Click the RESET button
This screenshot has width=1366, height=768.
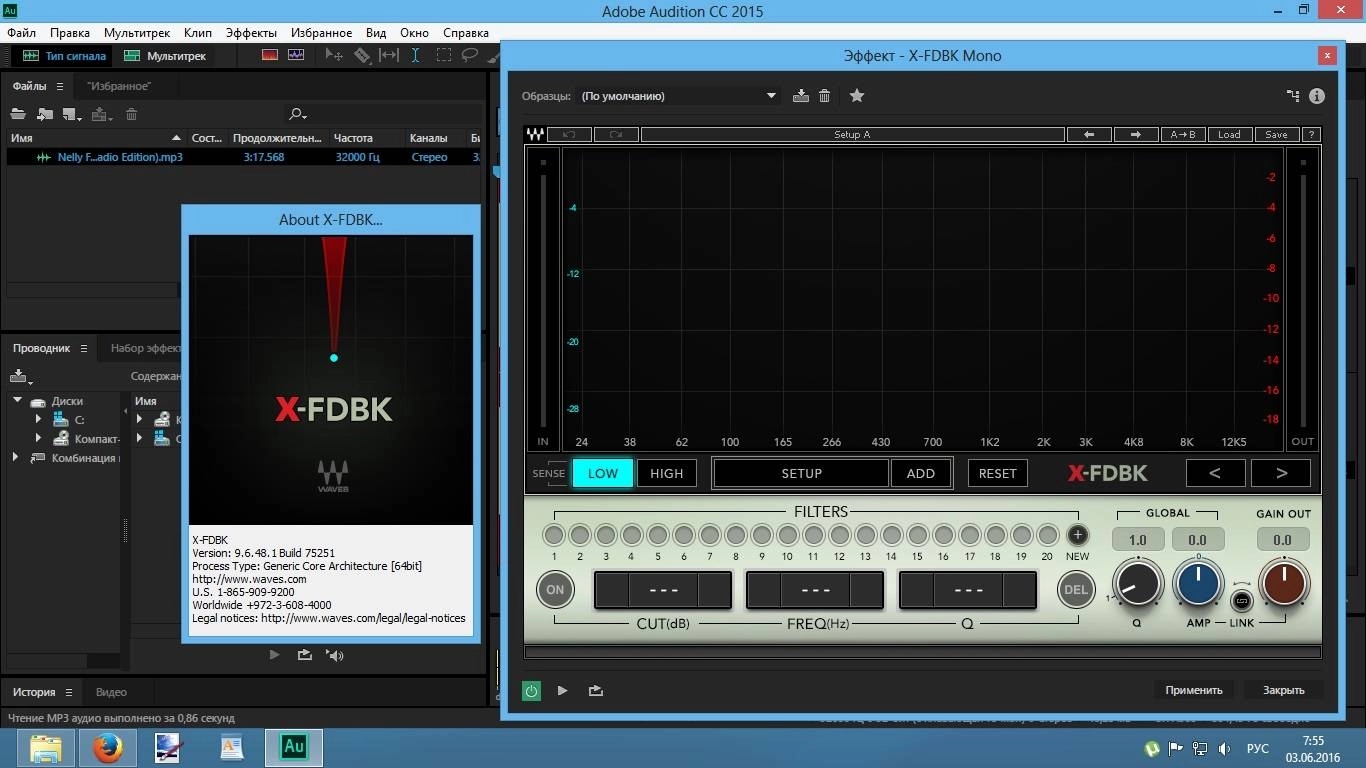(x=997, y=473)
